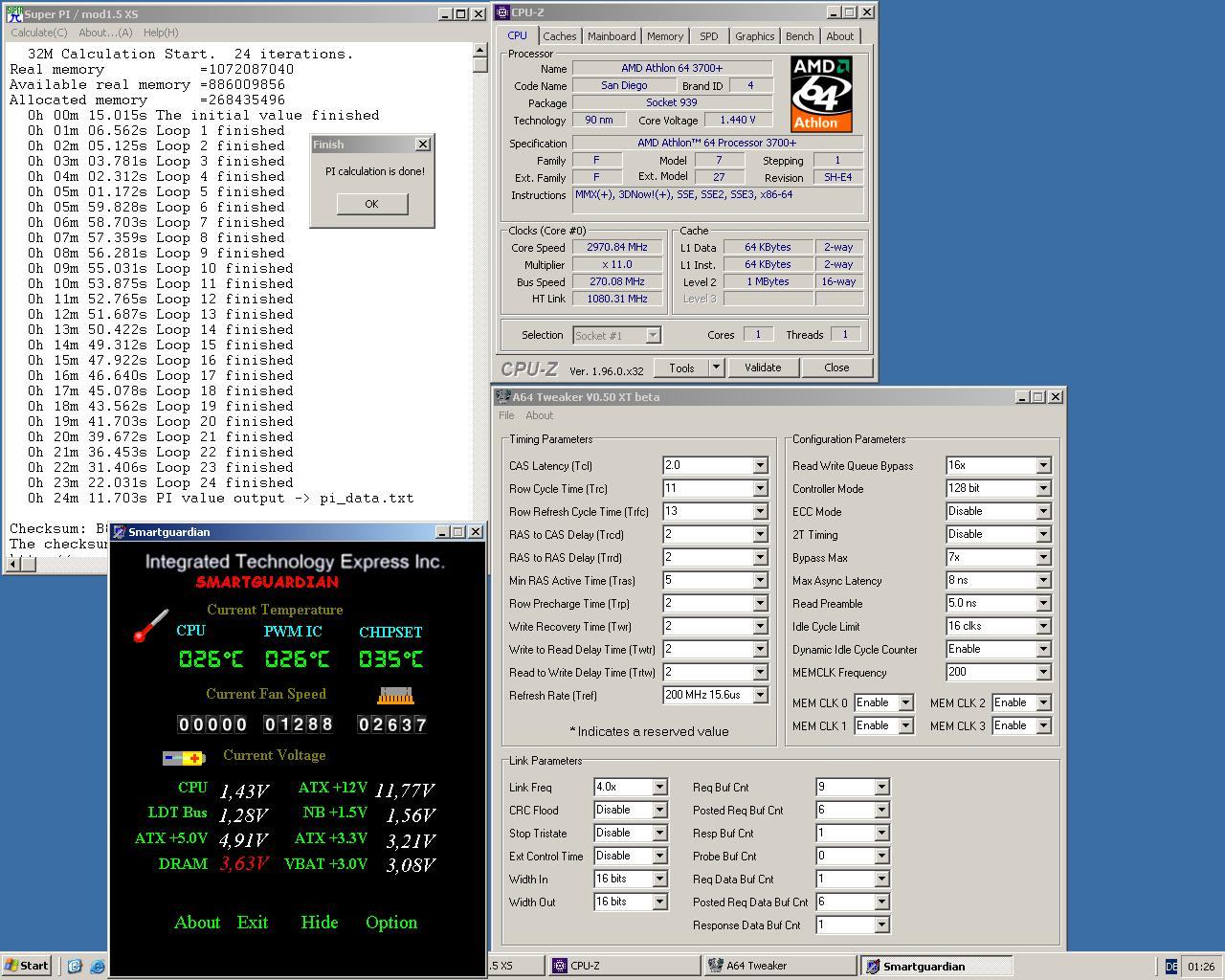This screenshot has height=980, width=1225.
Task: Expand the MEMCLK Frequency dropdown
Action: click(1043, 673)
